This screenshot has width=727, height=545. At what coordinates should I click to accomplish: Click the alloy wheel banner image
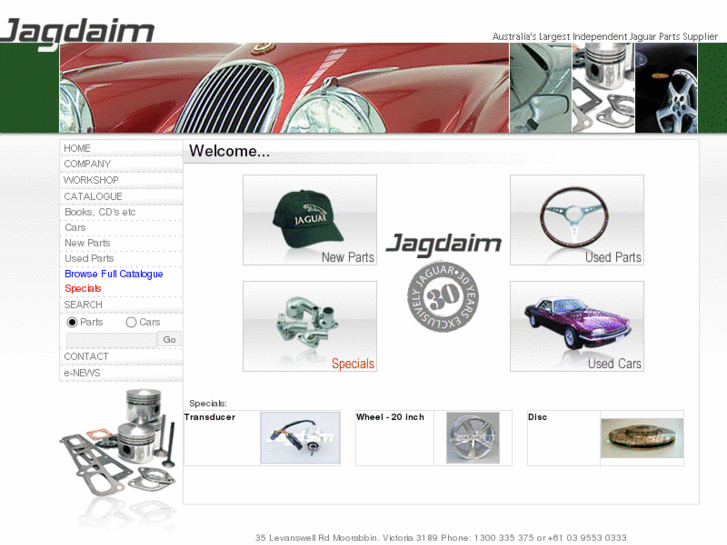tap(666, 88)
